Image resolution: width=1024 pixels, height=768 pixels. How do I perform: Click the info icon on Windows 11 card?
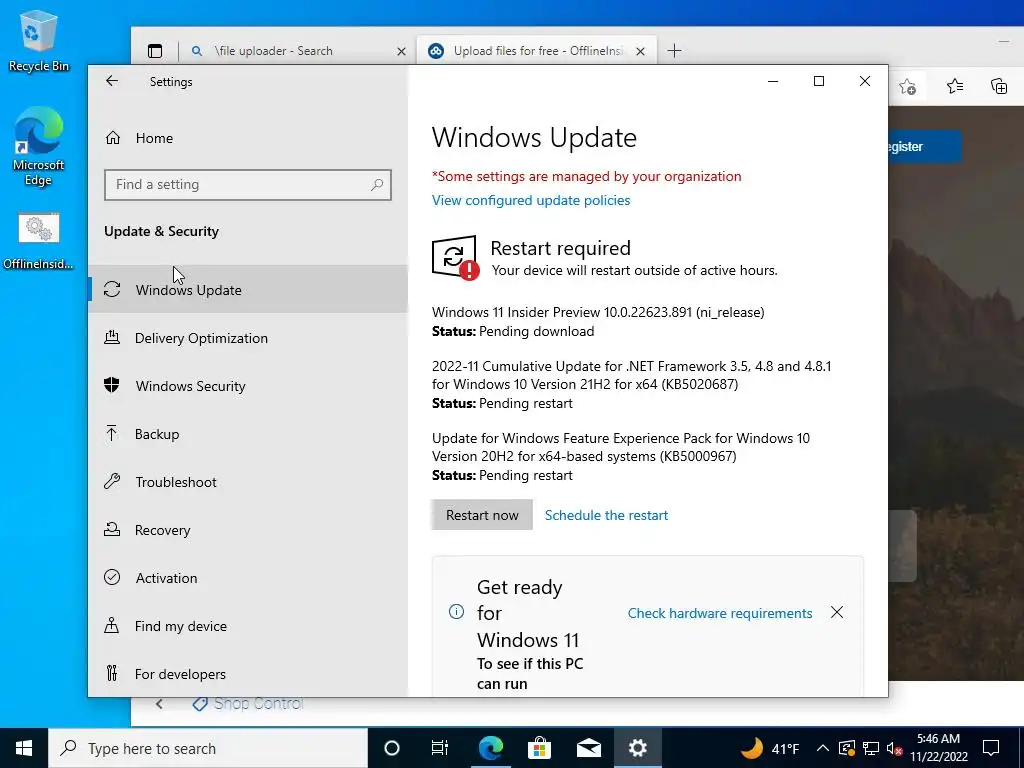click(456, 612)
